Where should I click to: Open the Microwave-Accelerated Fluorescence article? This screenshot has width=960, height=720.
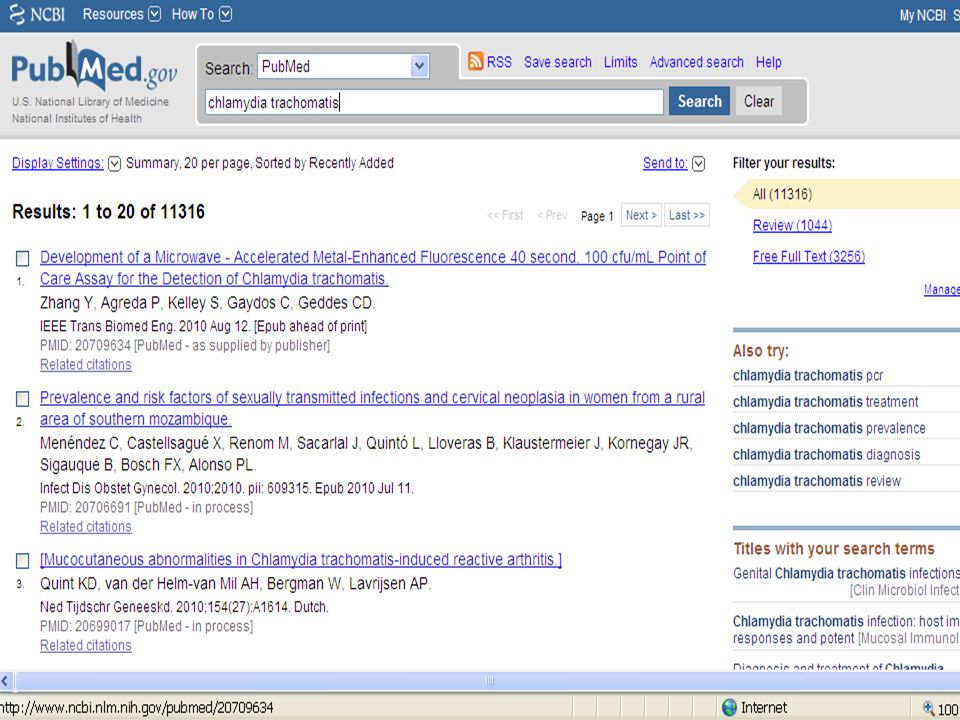coord(373,268)
